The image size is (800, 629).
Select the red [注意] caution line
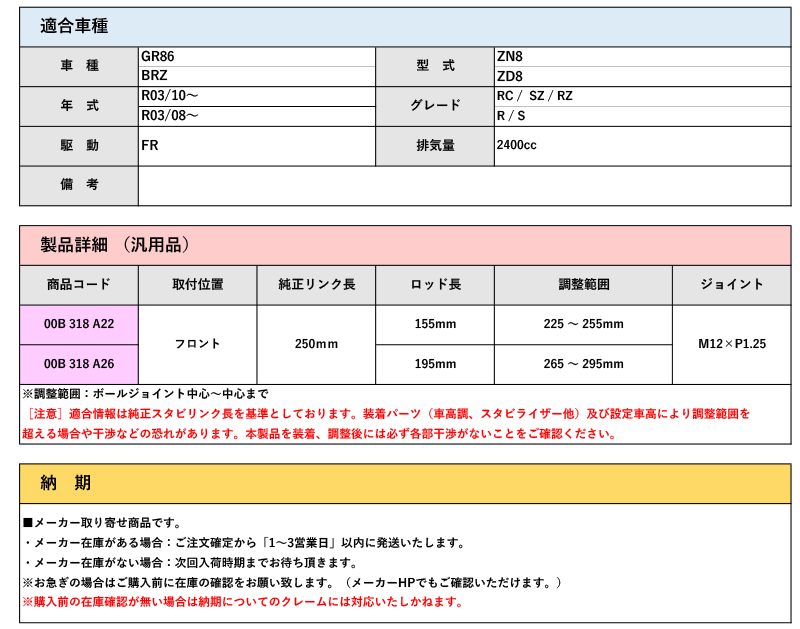386,414
